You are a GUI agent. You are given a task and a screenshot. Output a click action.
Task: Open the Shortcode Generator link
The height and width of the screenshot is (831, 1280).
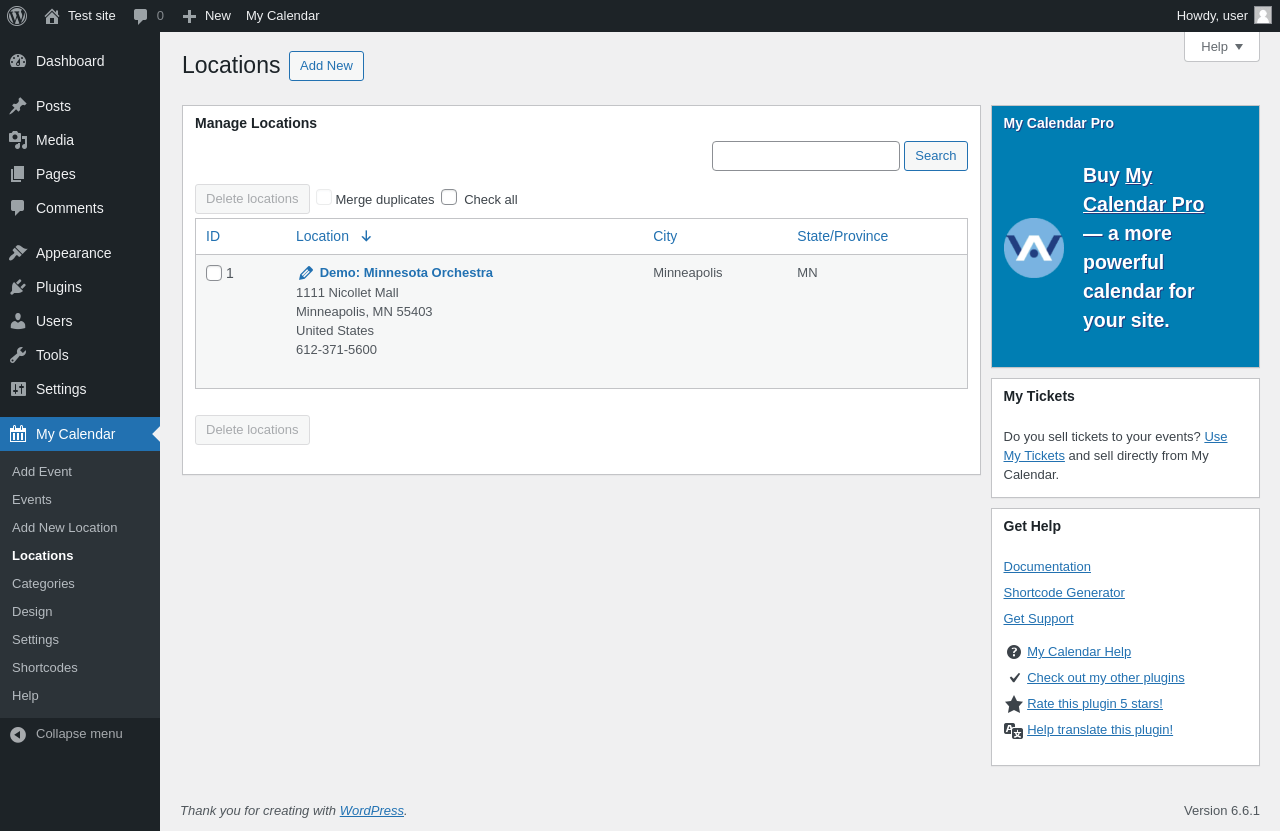pos(1063,592)
